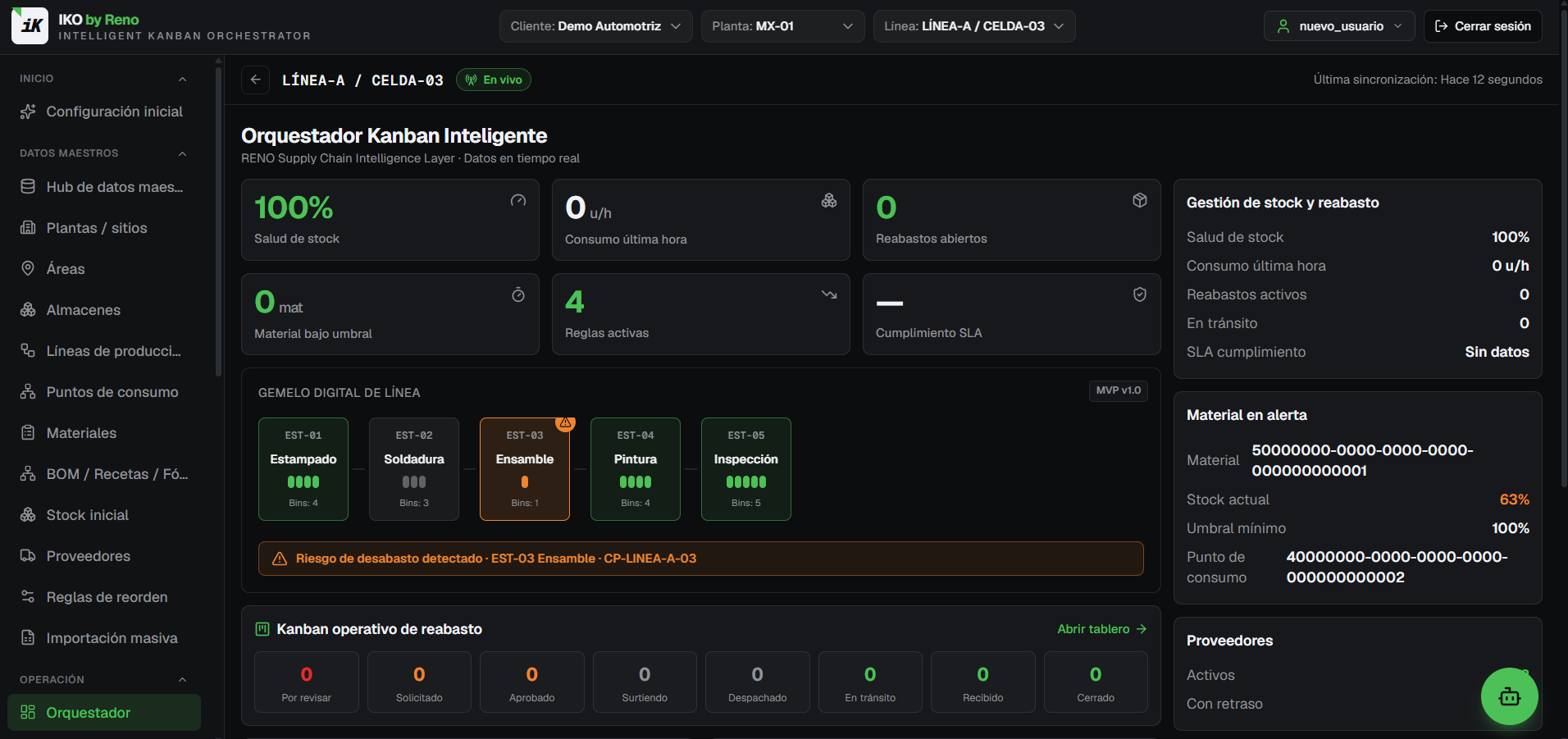Open the floating robot assistant button
The image size is (1568, 739).
[1509, 696]
